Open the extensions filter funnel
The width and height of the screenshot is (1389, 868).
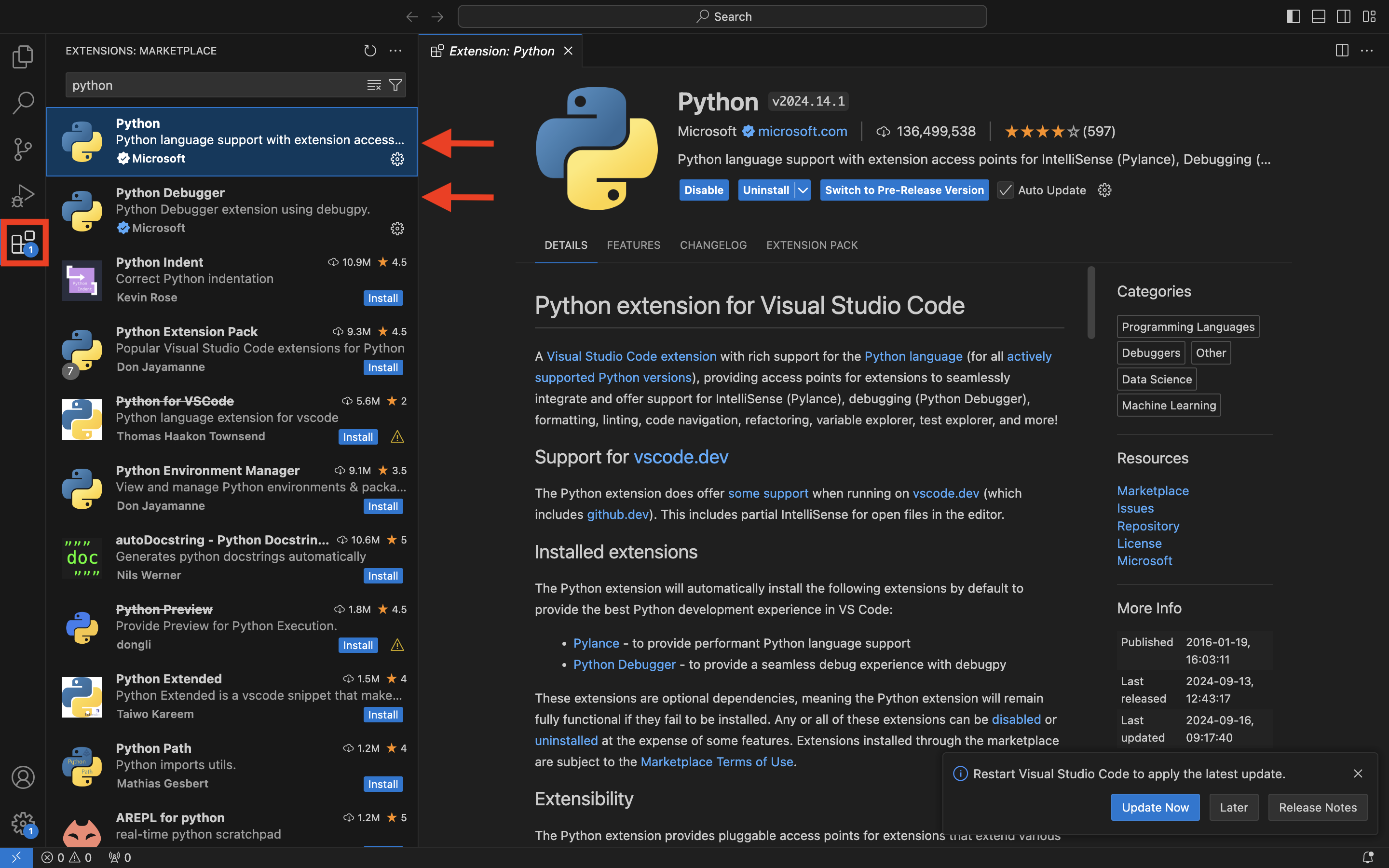[395, 85]
